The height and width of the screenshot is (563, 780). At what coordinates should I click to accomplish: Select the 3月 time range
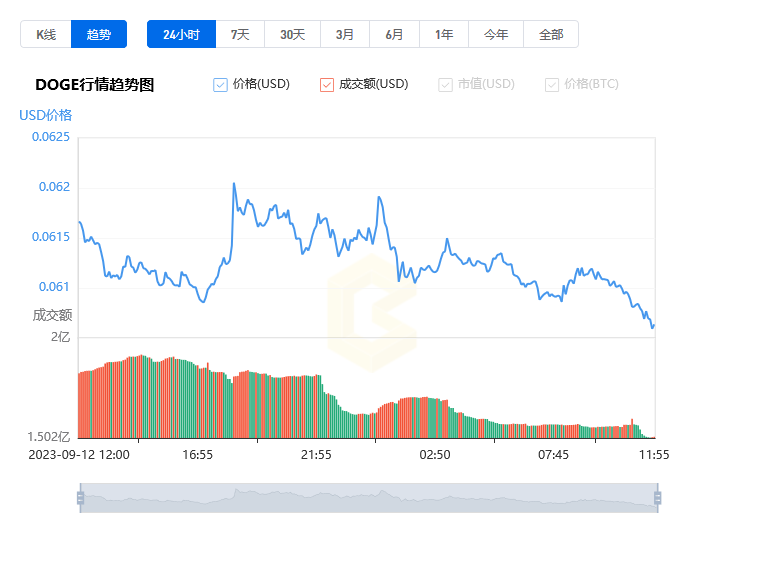point(345,34)
